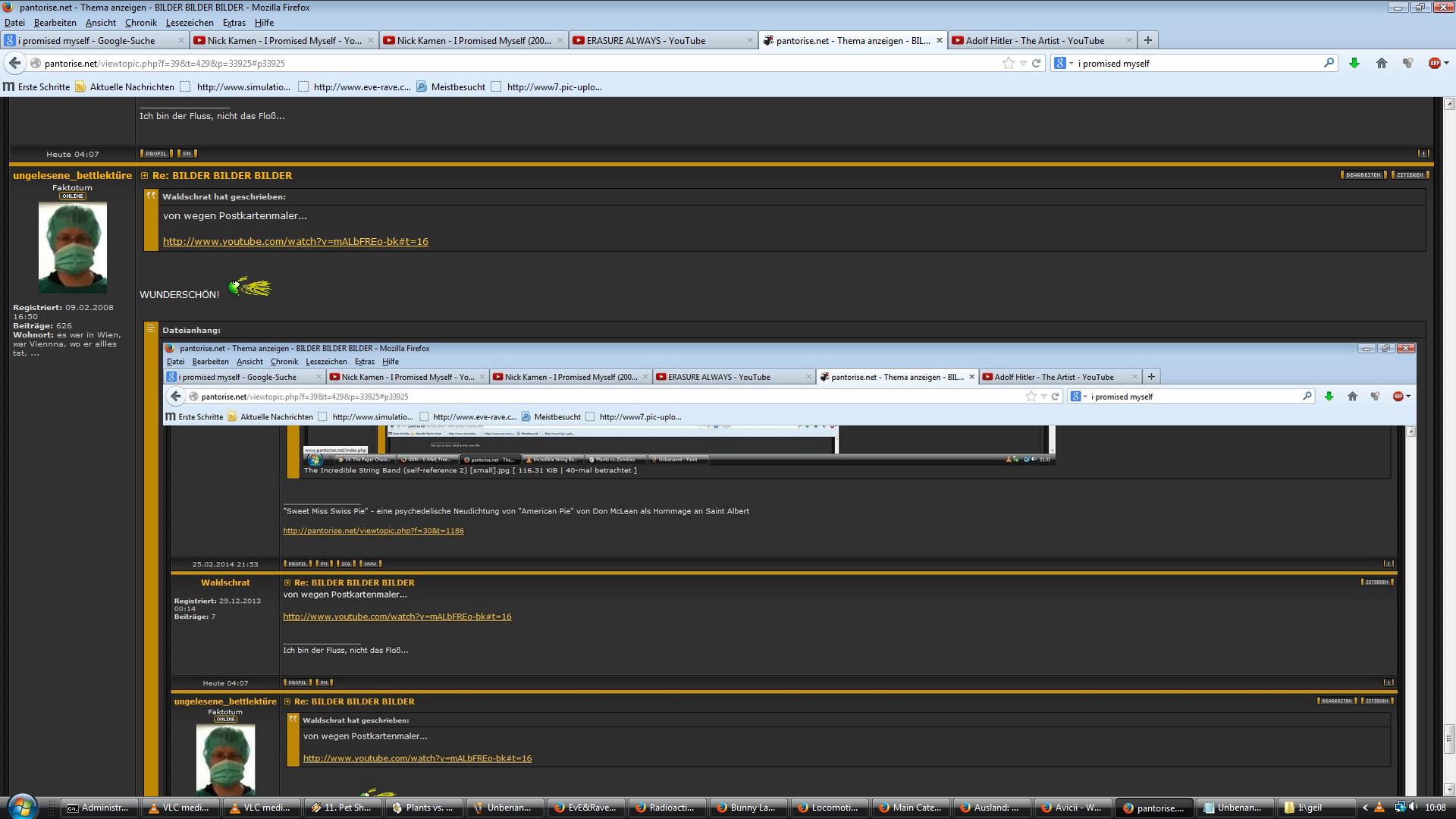Click BEARBEITEN on the top ungelesene_bettlektüre post
The height and width of the screenshot is (819, 1456).
point(1363,175)
